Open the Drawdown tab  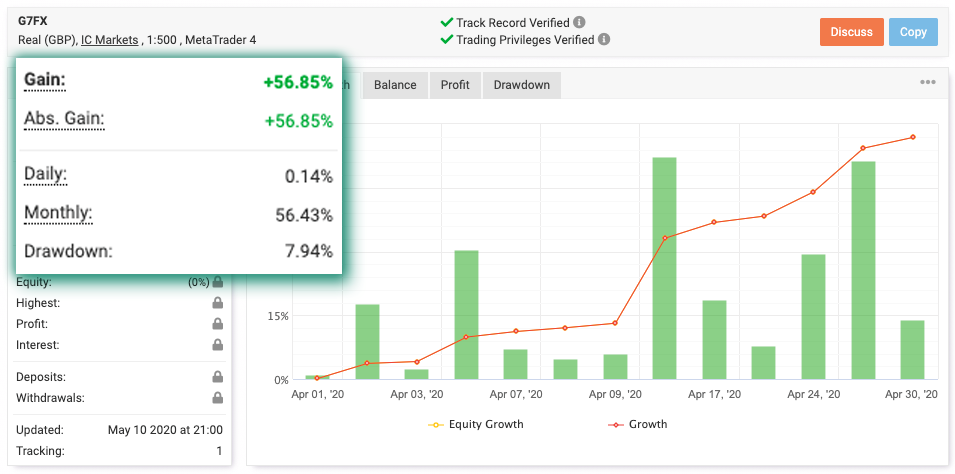pyautogui.click(x=521, y=85)
